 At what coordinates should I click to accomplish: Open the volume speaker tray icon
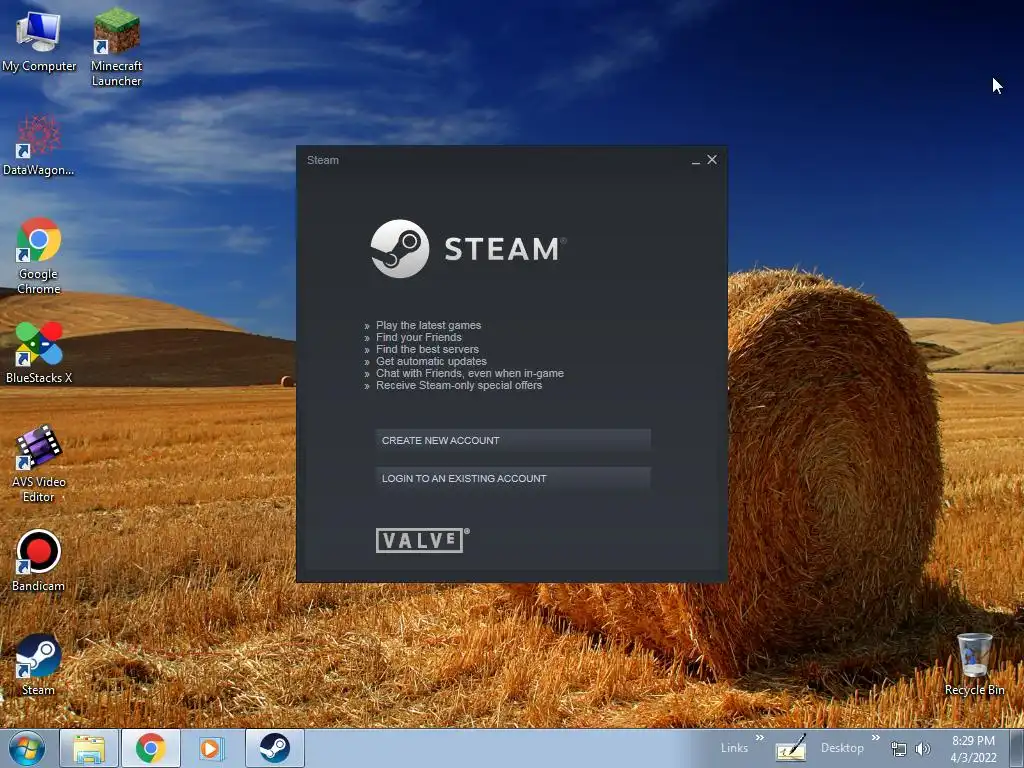click(923, 749)
